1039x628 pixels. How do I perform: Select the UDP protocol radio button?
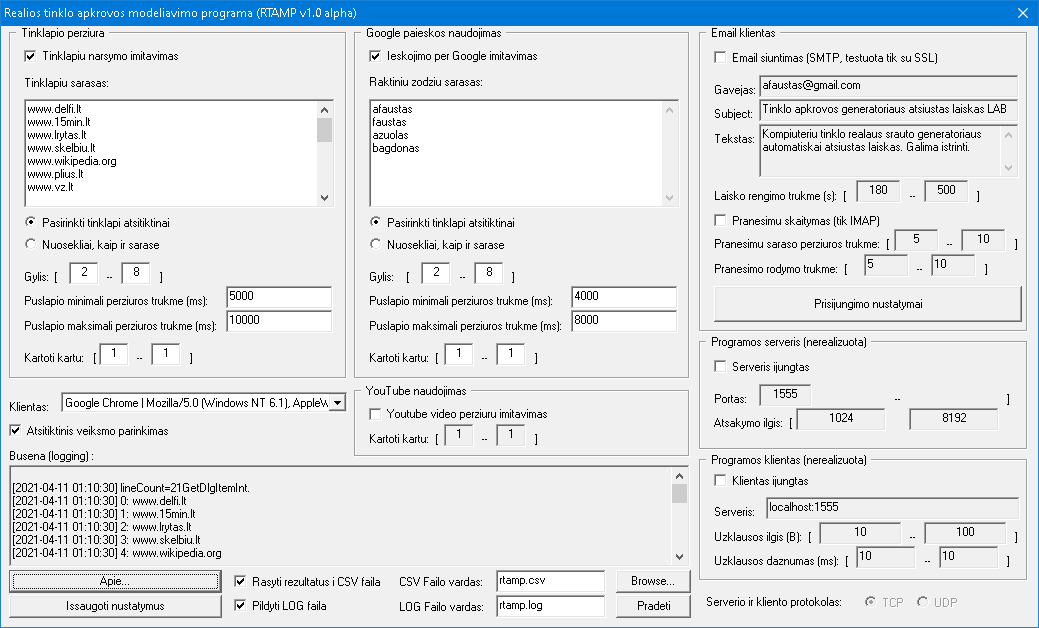(x=922, y=602)
